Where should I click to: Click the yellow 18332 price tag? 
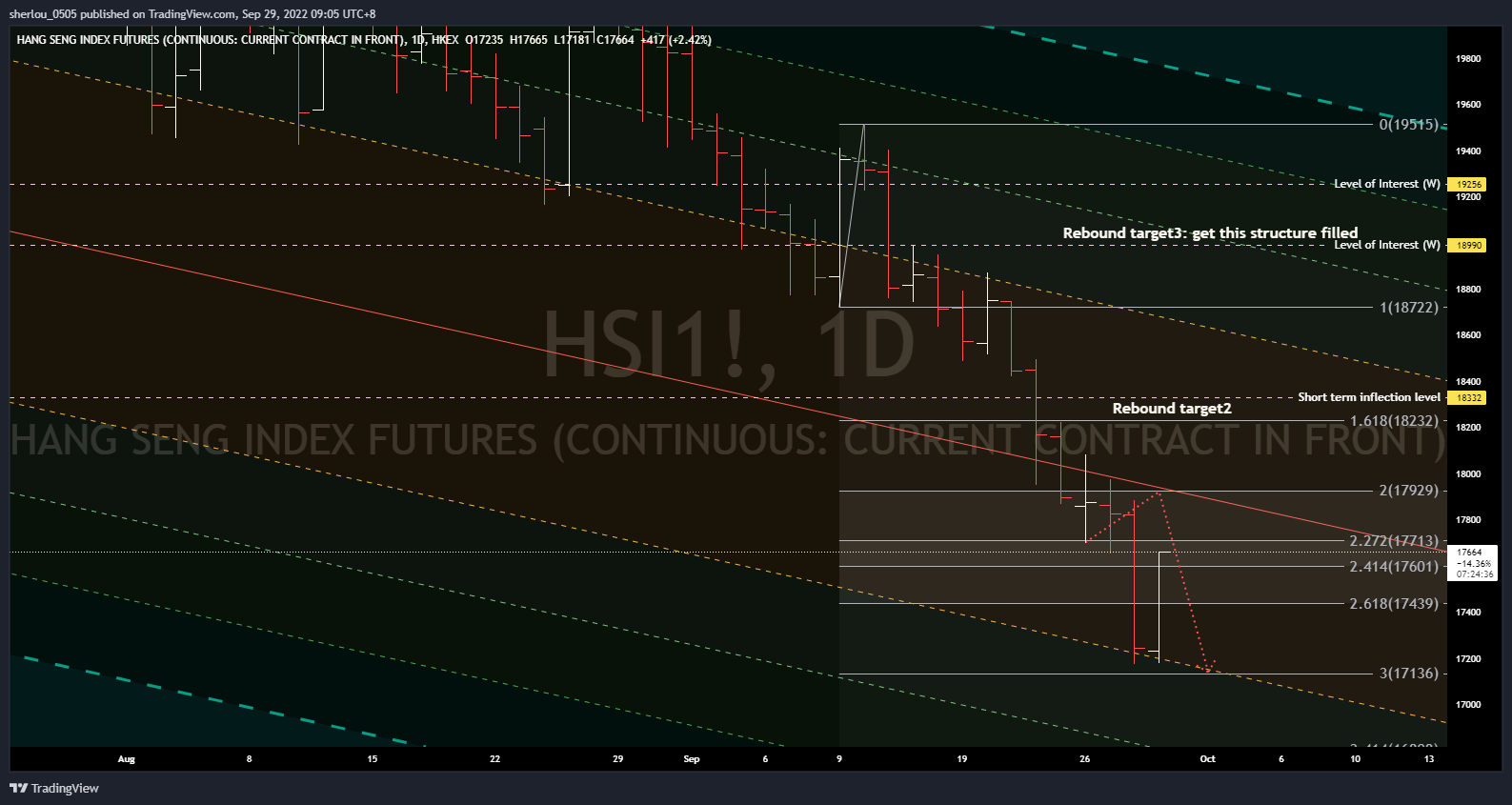1468,398
